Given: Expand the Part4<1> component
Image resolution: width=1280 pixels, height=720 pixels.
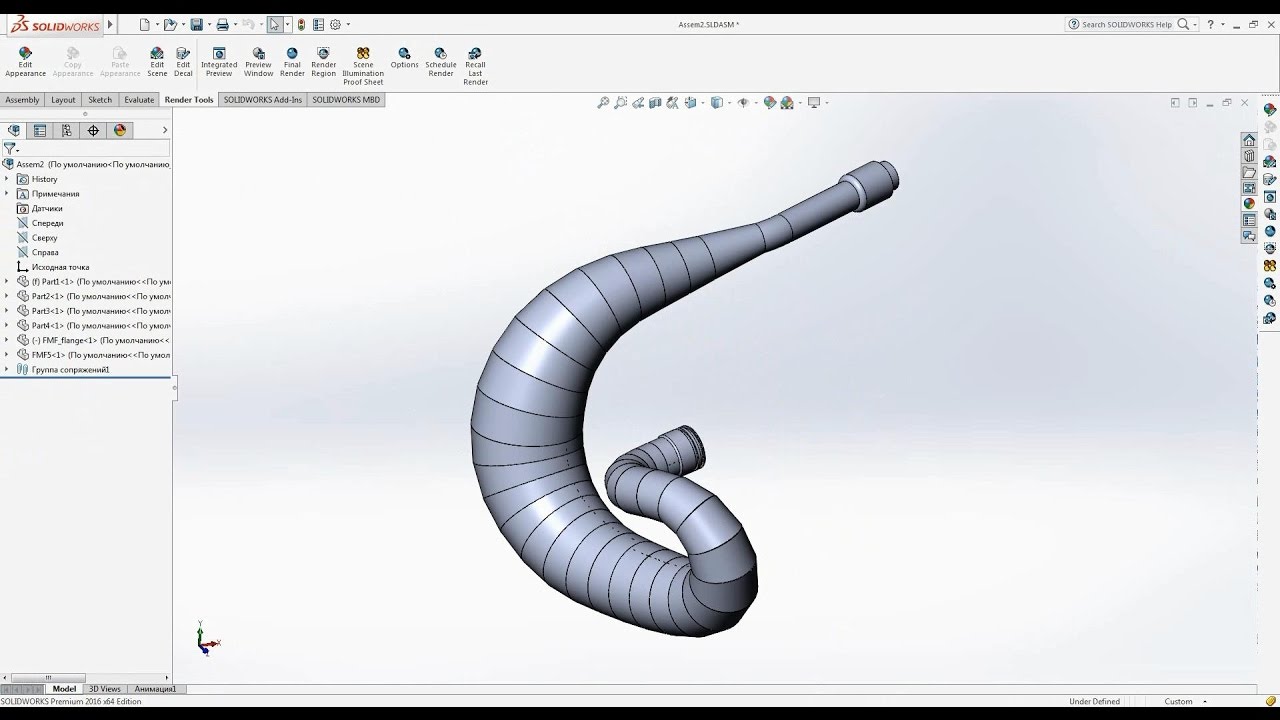Looking at the screenshot, I should pos(6,325).
